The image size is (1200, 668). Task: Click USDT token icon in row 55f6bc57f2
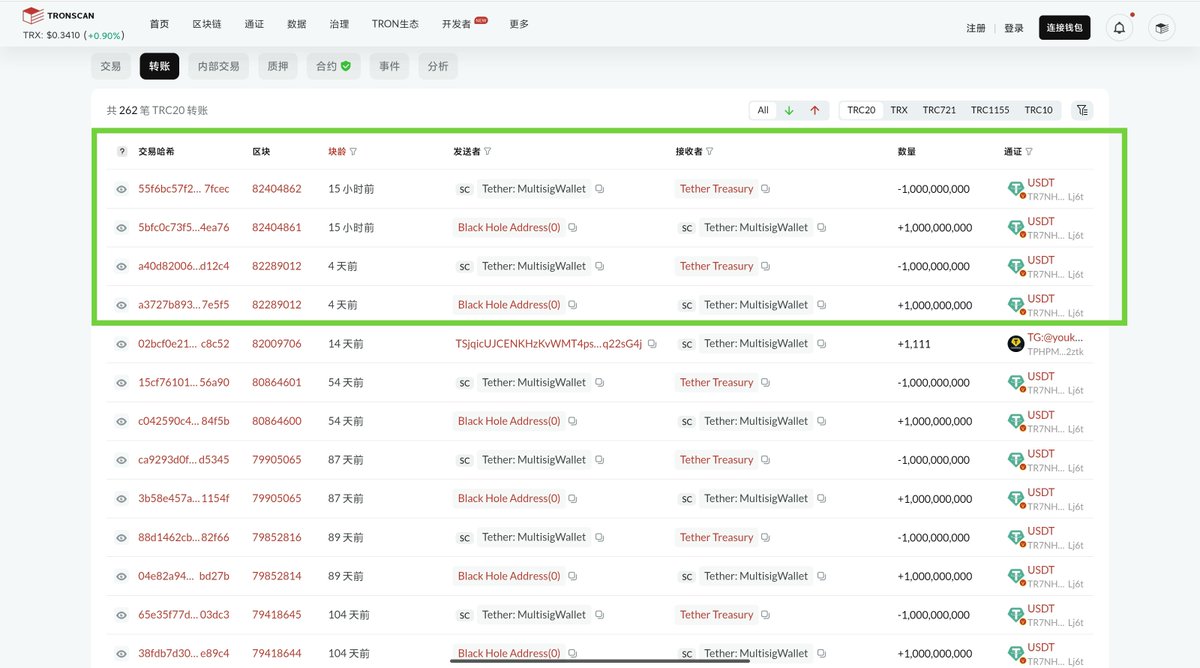pyautogui.click(x=1016, y=189)
